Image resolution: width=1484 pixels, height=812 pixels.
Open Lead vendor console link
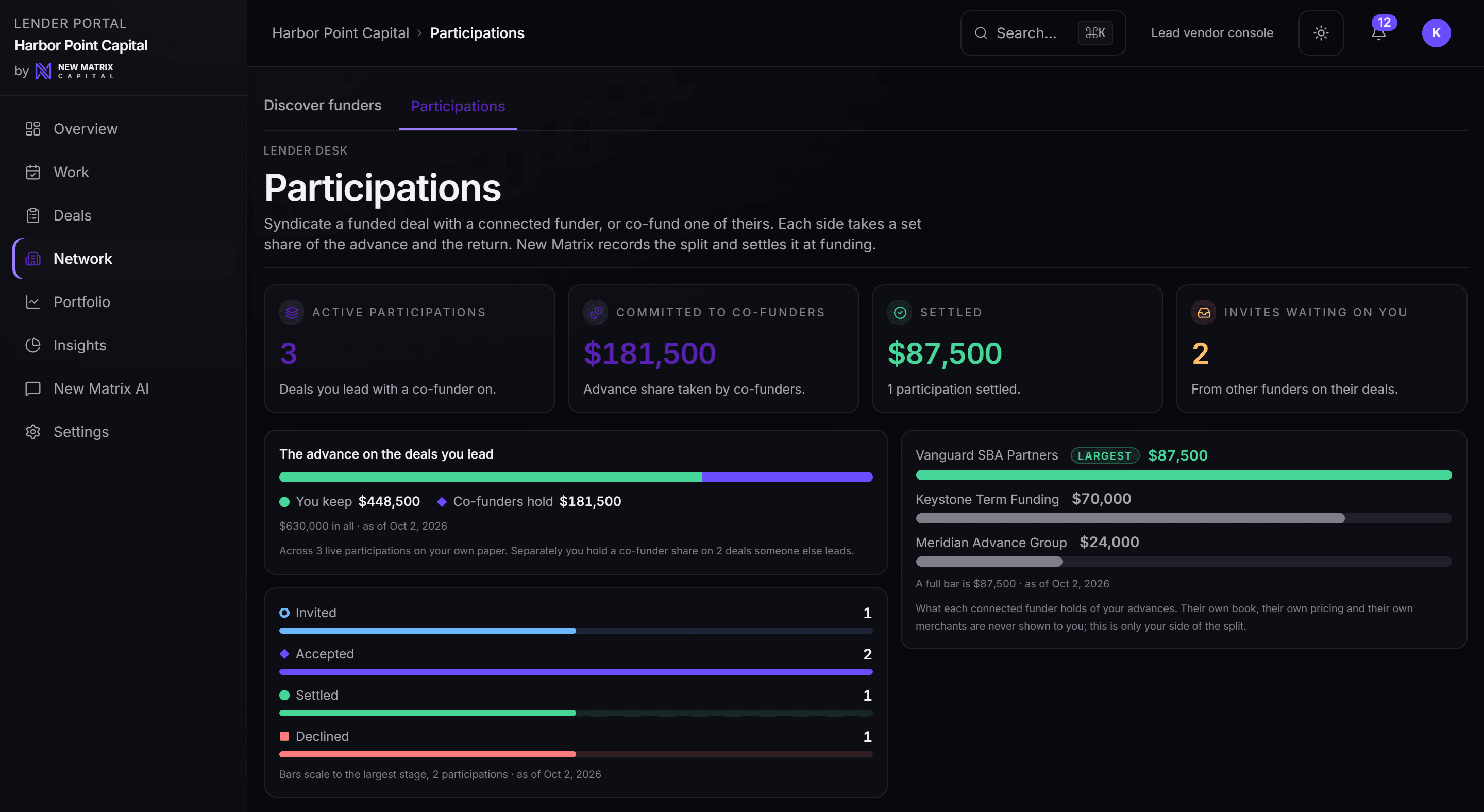pyautogui.click(x=1212, y=33)
